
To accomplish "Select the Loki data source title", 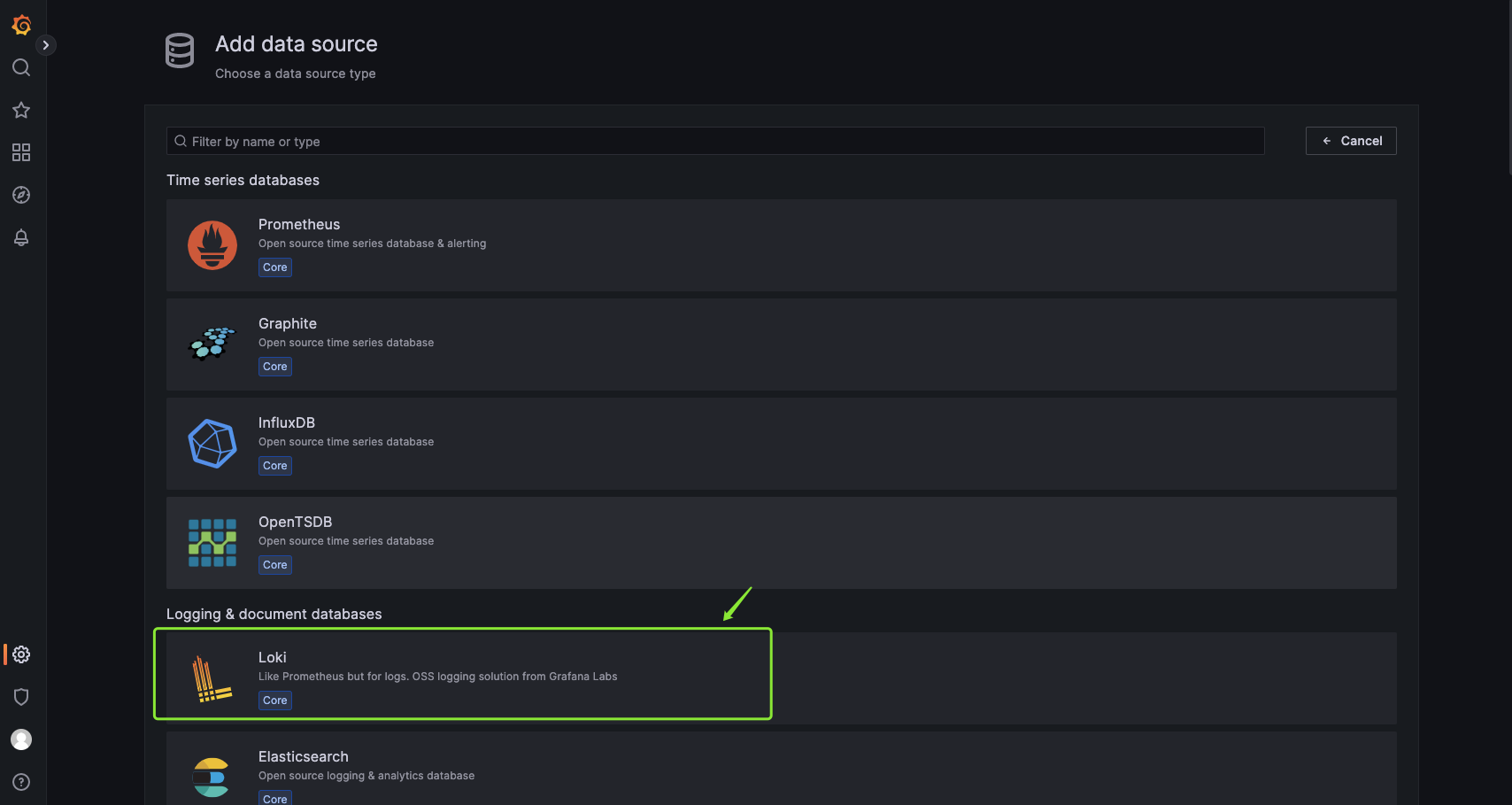I will point(273,657).
